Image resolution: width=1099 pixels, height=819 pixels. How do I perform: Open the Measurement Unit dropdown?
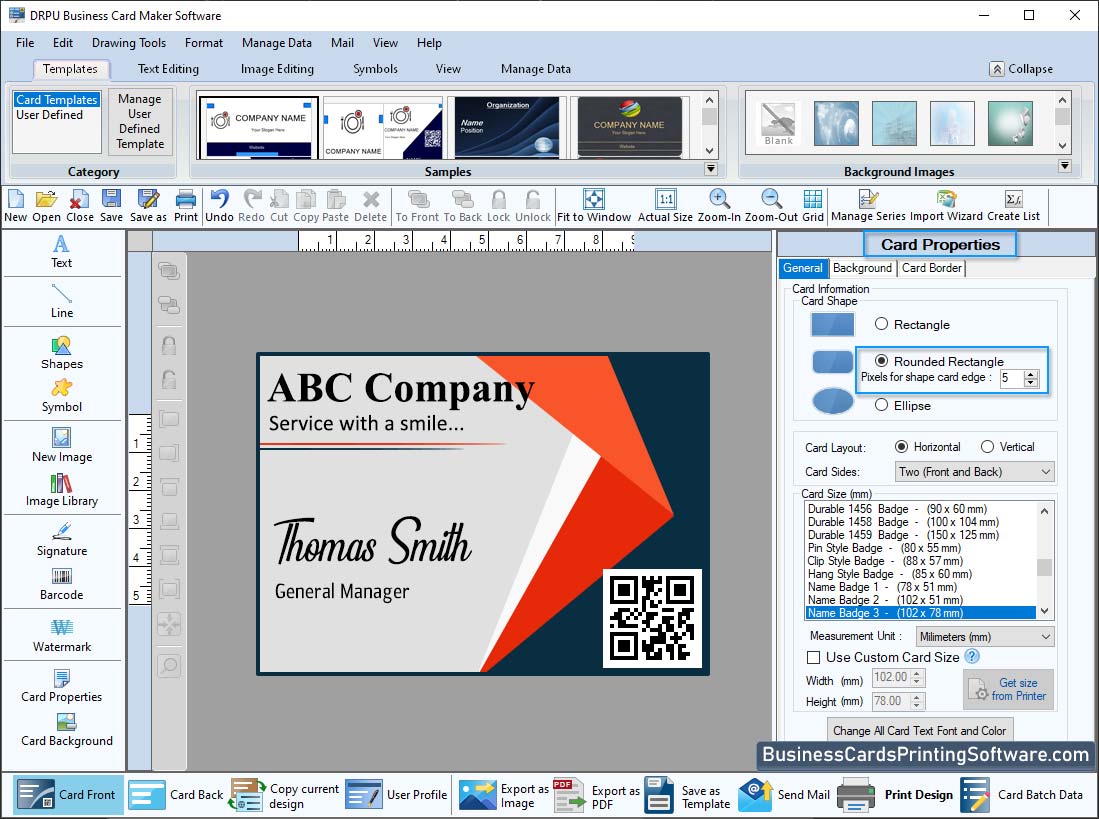pyautogui.click(x=985, y=637)
